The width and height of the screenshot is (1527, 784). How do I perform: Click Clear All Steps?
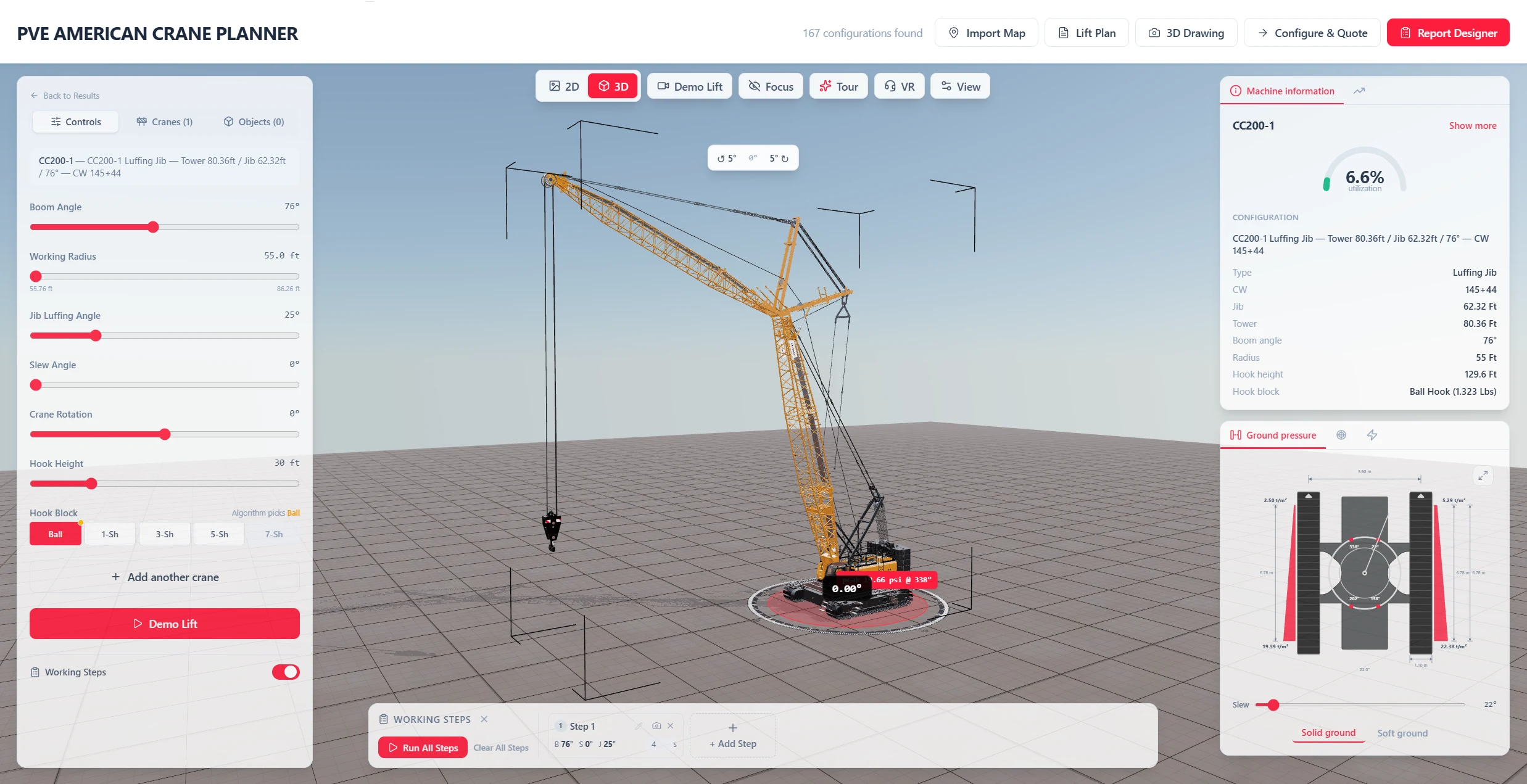tap(501, 748)
